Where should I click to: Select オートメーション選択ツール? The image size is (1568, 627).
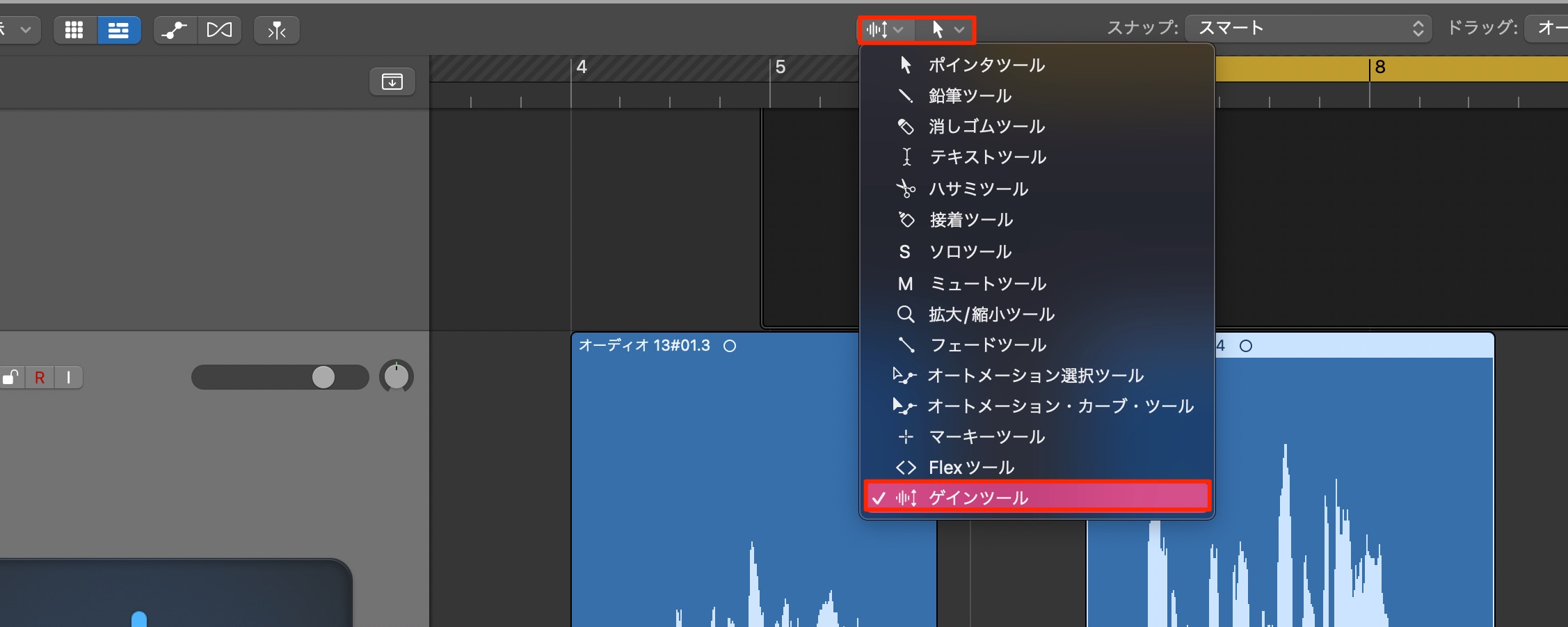(x=1037, y=375)
